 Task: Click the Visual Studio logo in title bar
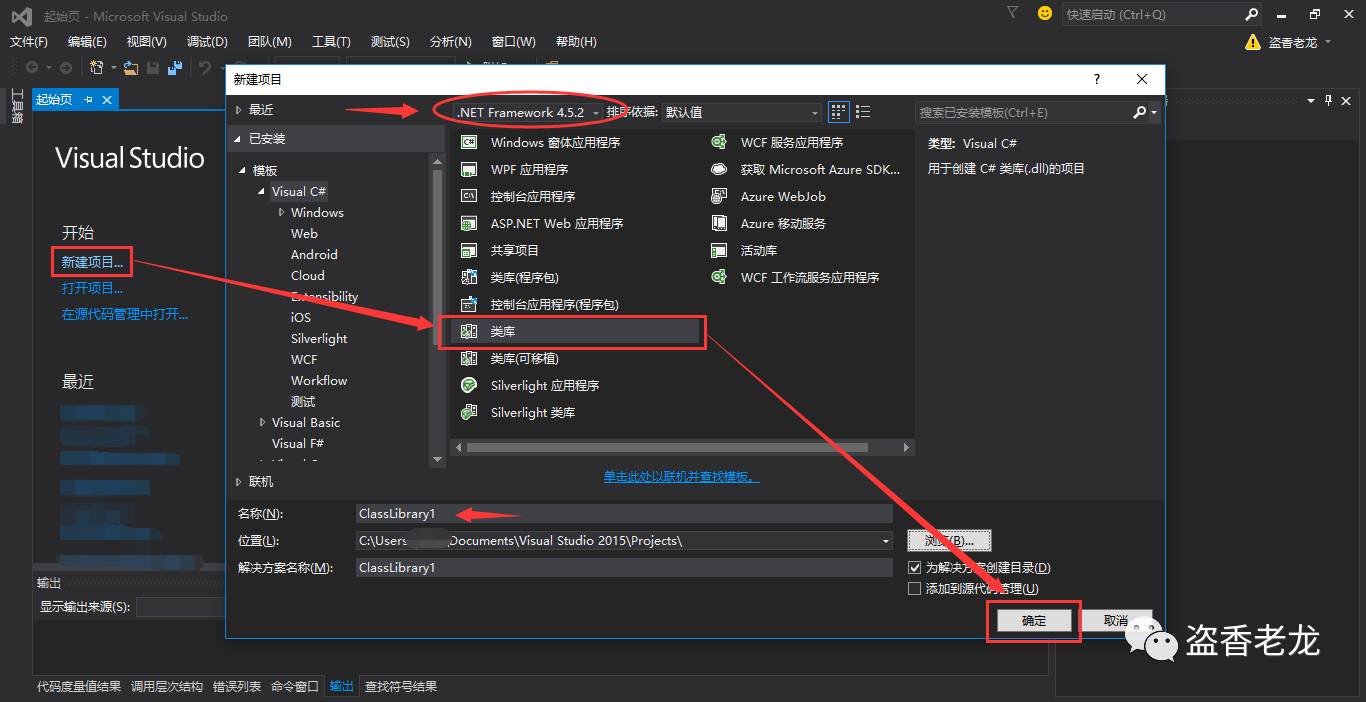pos(21,16)
